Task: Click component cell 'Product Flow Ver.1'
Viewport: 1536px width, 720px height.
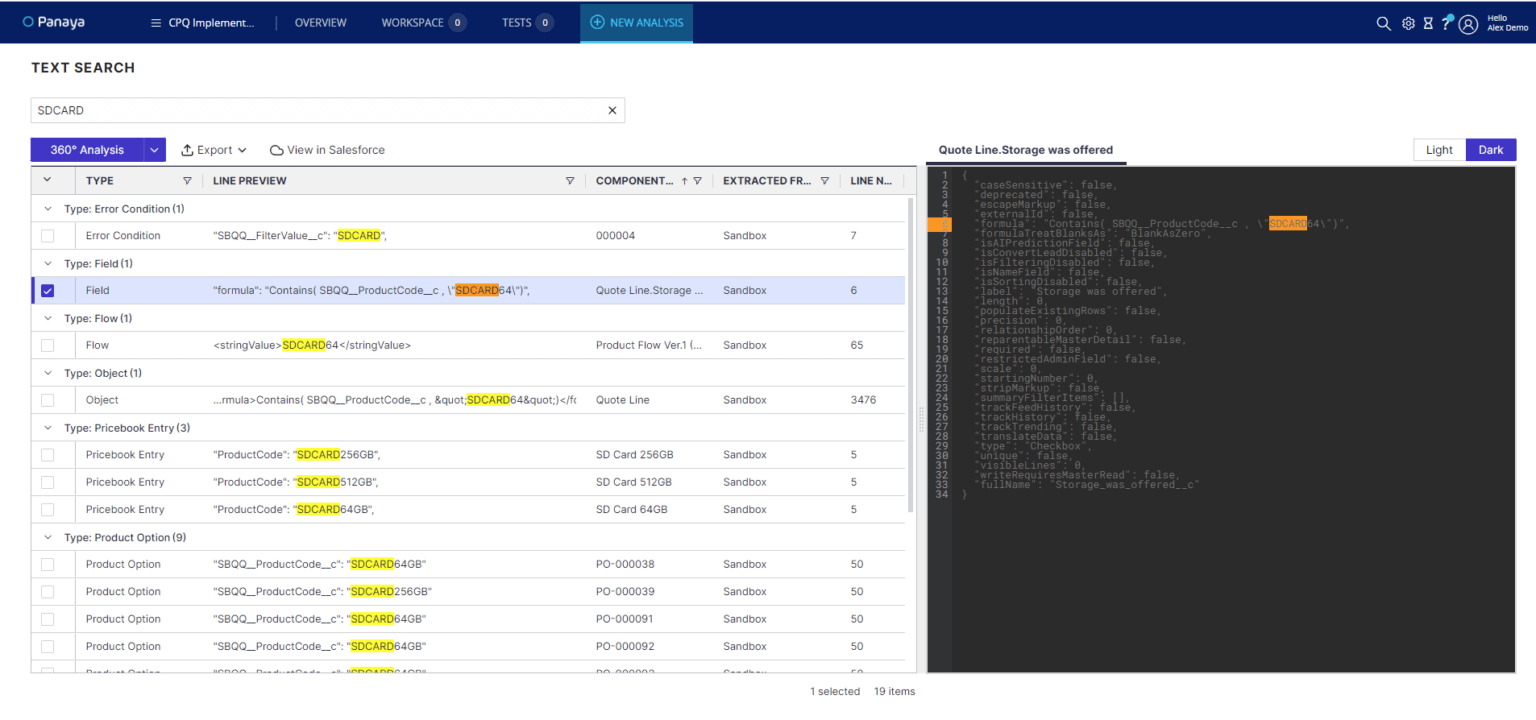Action: 649,345
